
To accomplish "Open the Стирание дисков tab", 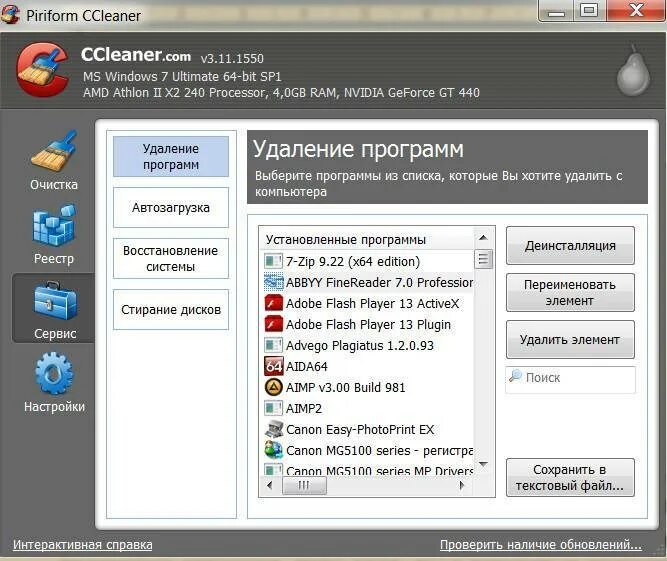I will click(171, 309).
